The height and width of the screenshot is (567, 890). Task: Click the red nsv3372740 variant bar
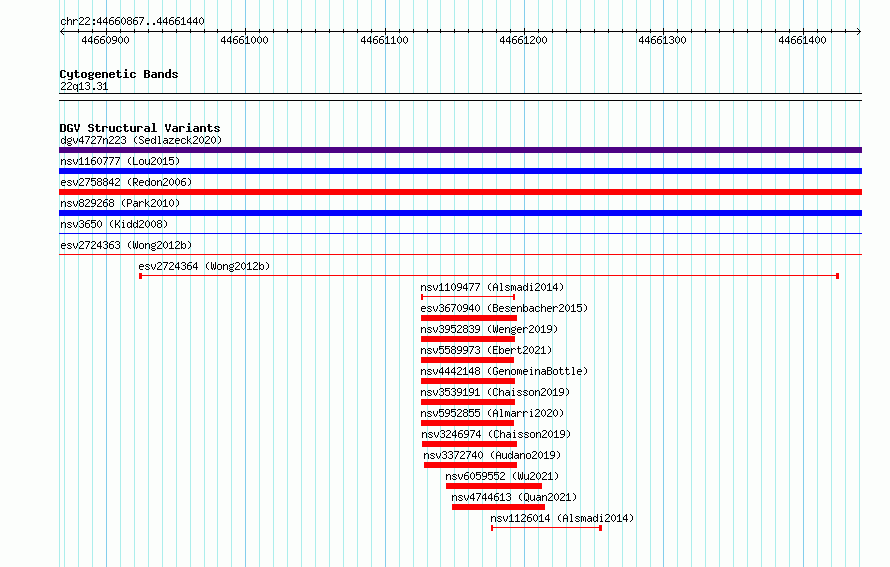point(471,465)
